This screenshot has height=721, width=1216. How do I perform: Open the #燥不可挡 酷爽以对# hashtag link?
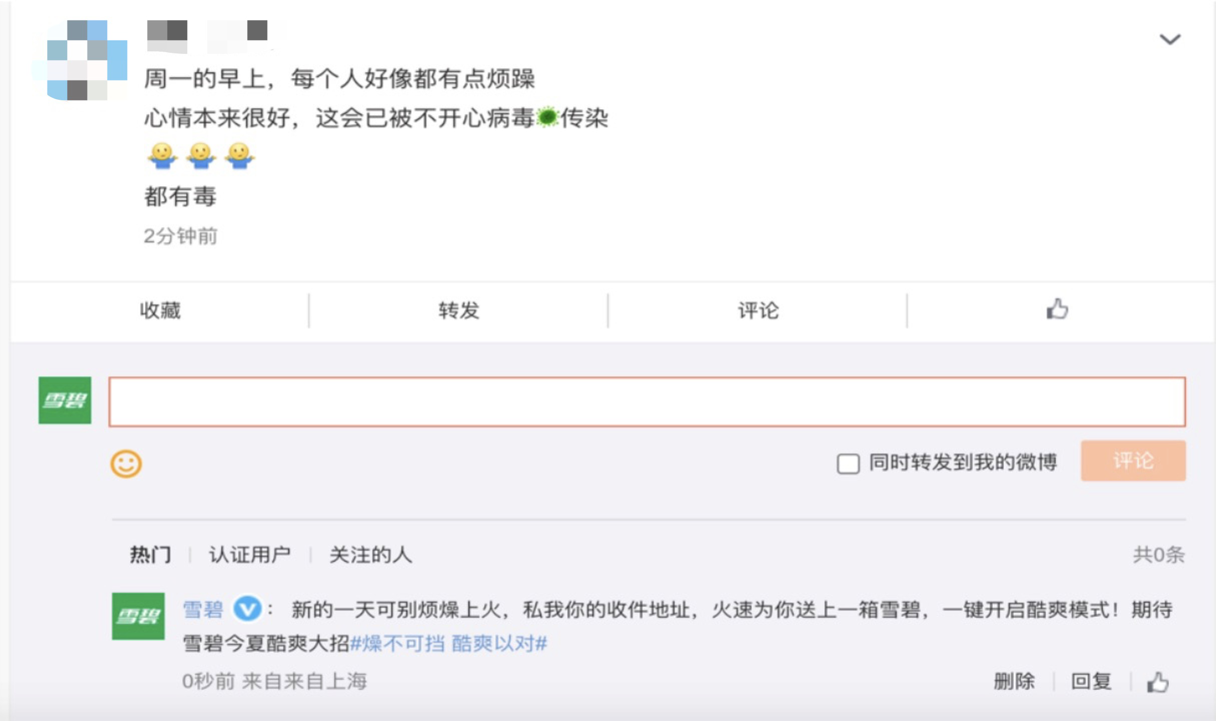click(449, 643)
